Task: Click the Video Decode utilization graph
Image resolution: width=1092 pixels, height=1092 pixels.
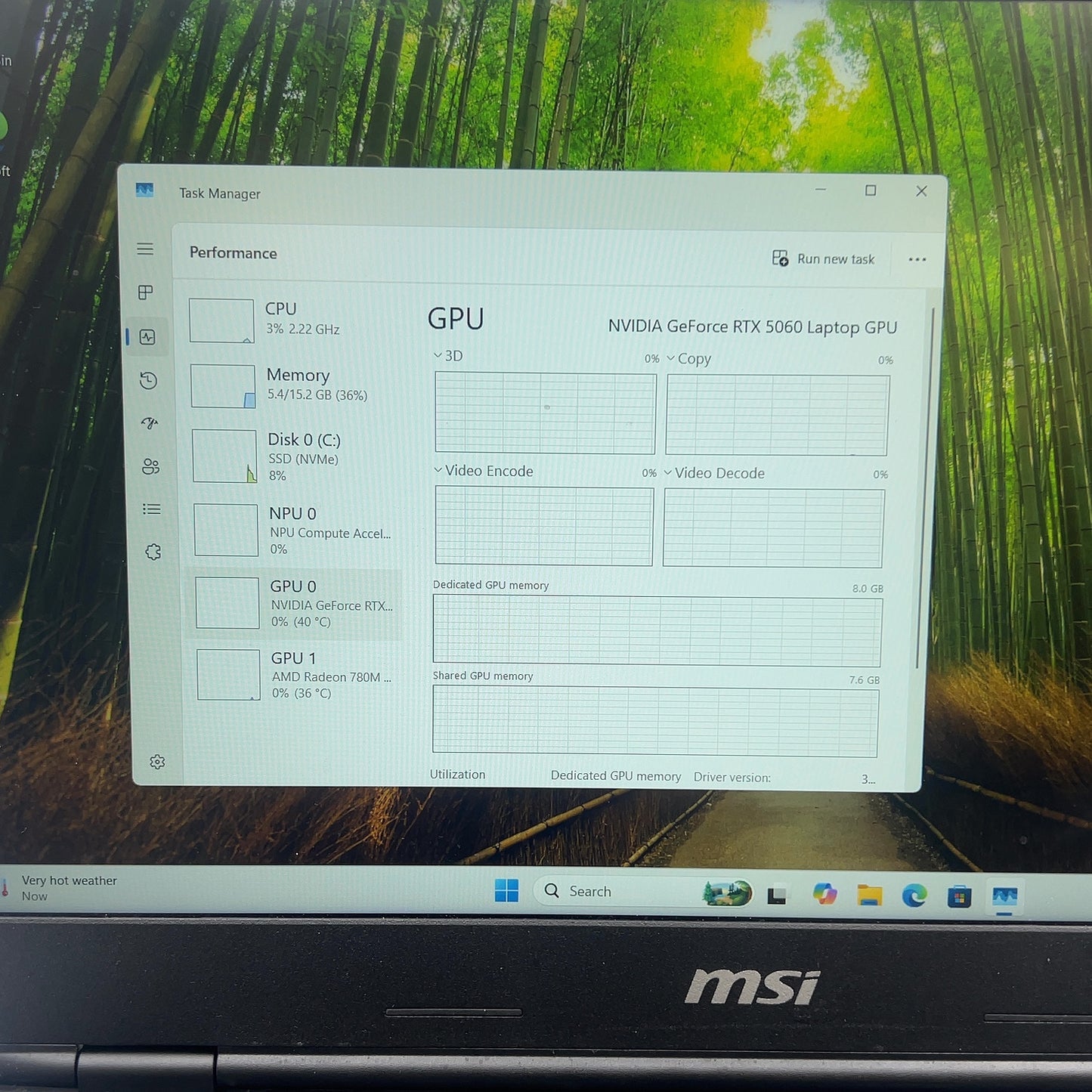Action: pyautogui.click(x=773, y=527)
